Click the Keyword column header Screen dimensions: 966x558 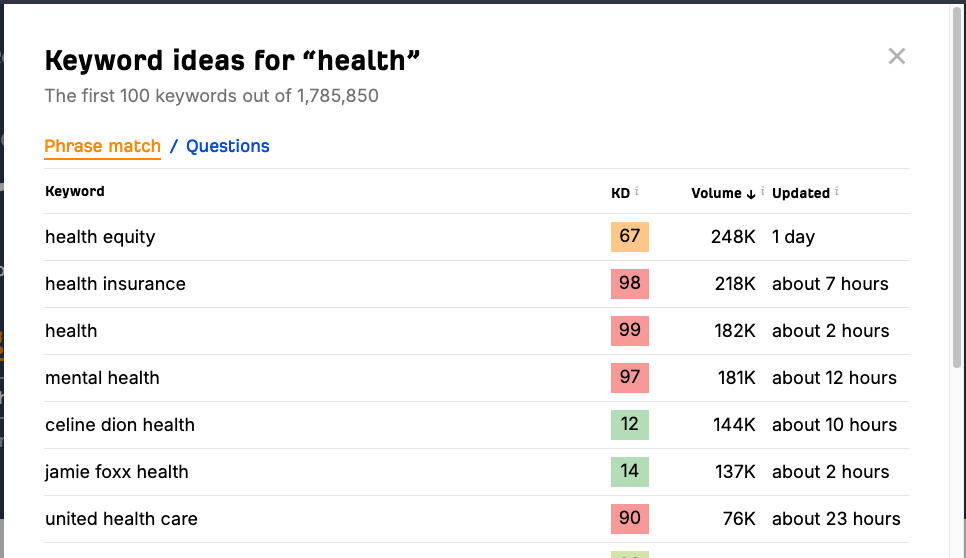(x=75, y=191)
